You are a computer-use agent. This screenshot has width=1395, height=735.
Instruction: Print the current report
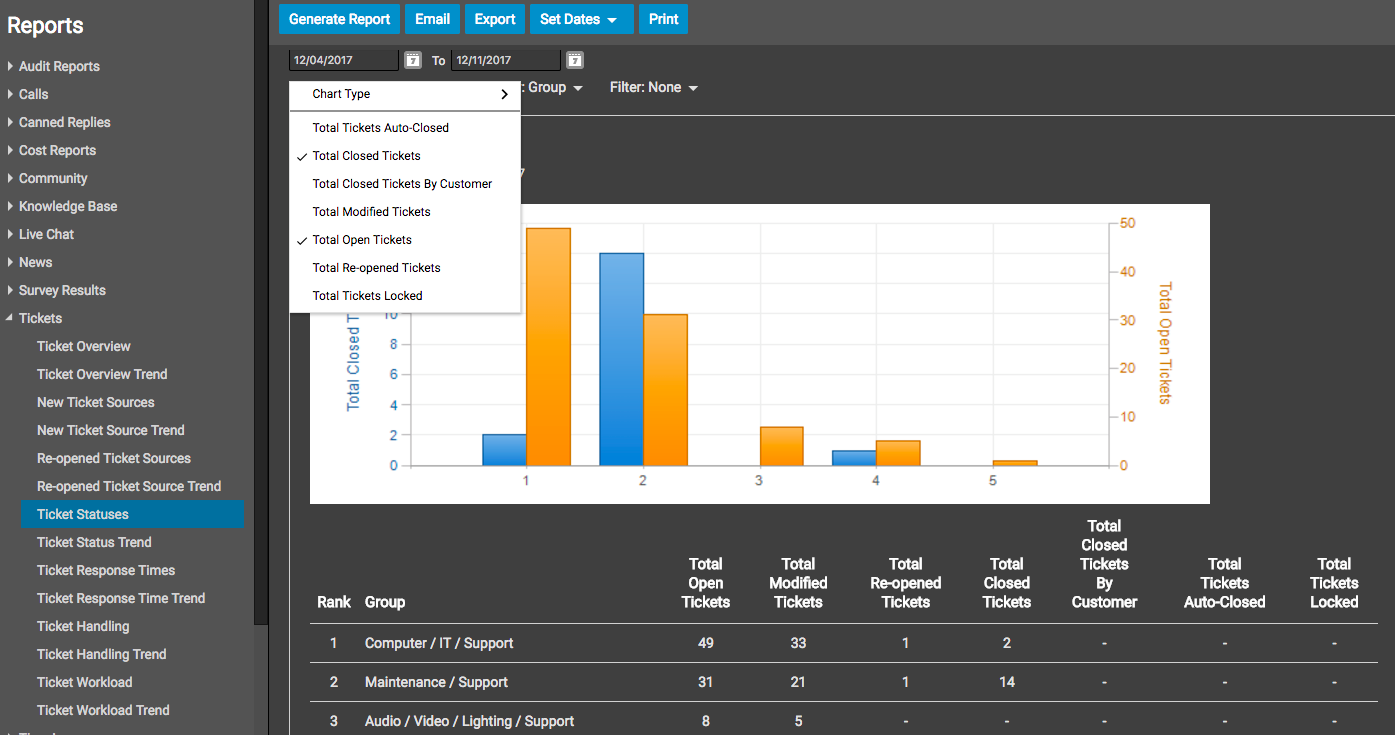point(663,19)
